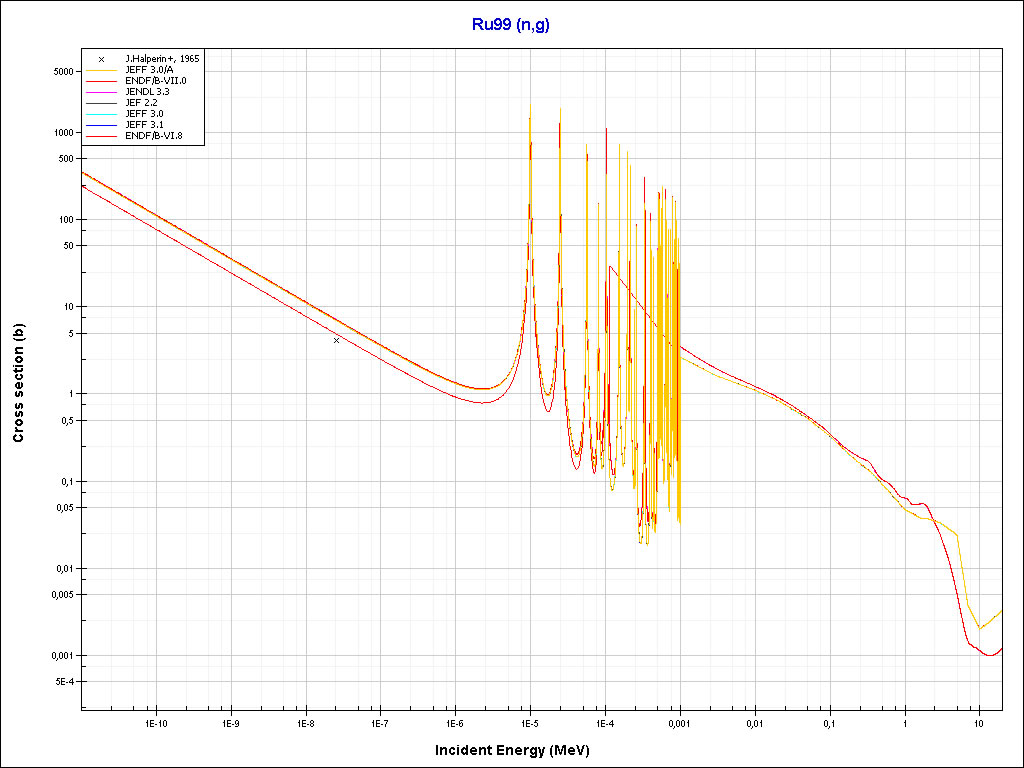1024x768 pixels.
Task: Click the ENDF/B-VII.0 legend label
Action: (155, 81)
